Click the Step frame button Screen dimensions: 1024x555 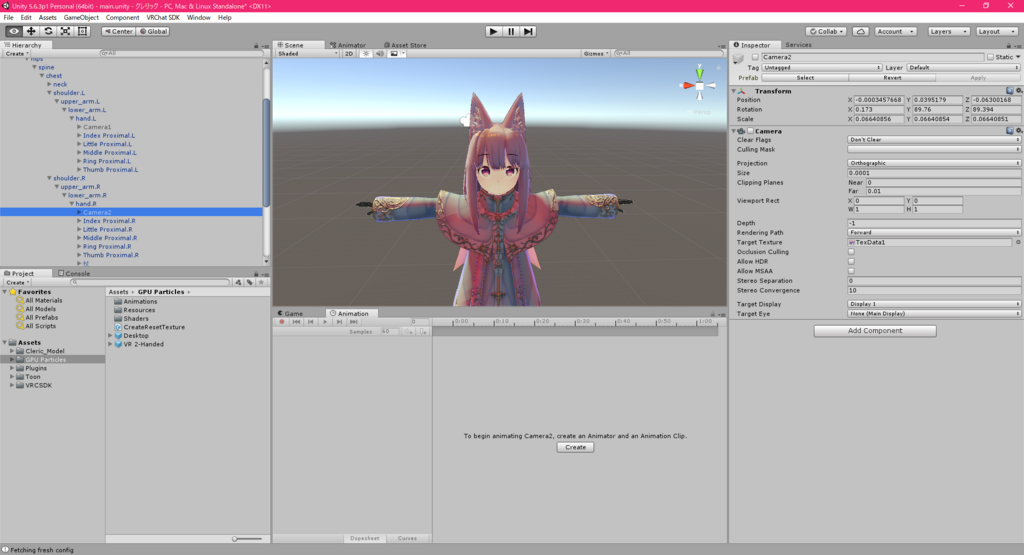[528, 31]
